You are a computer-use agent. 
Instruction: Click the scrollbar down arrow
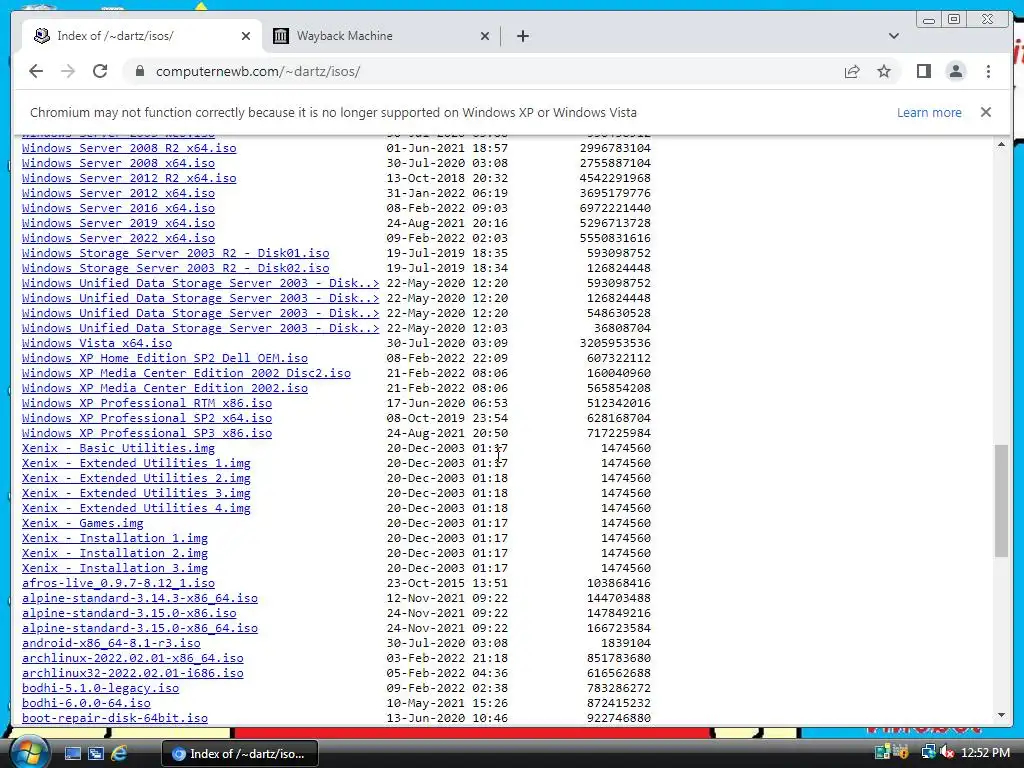coord(1001,715)
